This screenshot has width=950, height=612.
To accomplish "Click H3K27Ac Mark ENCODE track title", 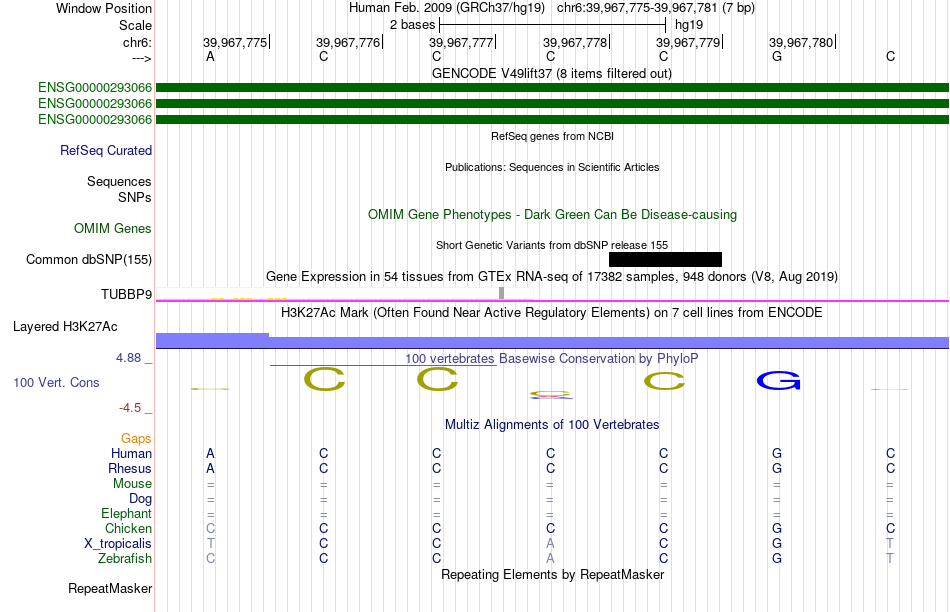I will [x=551, y=313].
